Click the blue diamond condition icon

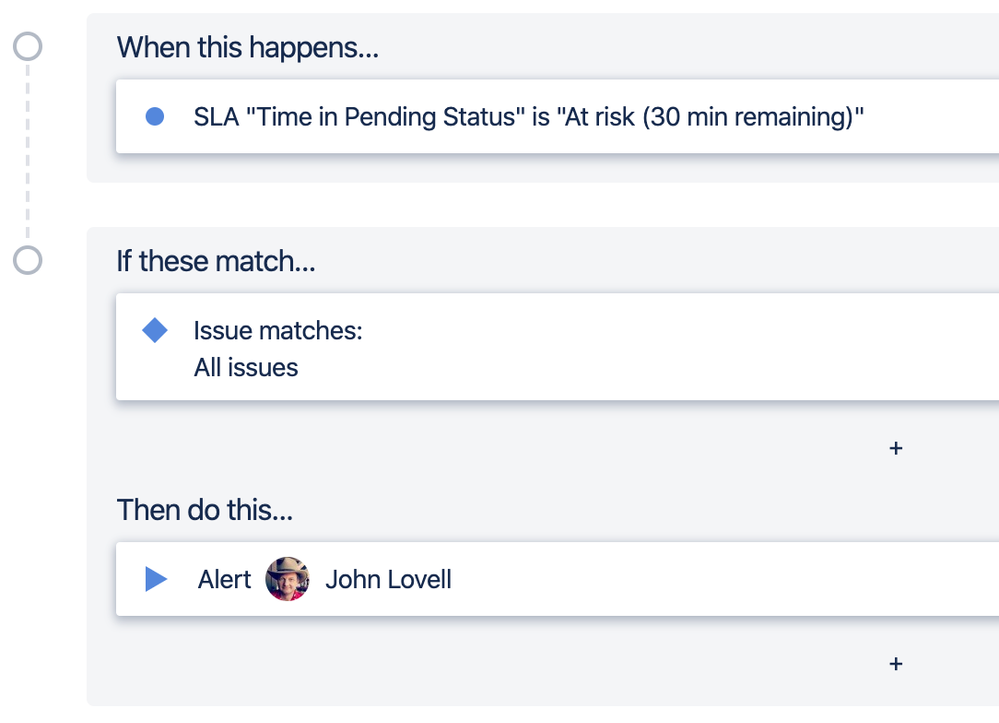[155, 330]
